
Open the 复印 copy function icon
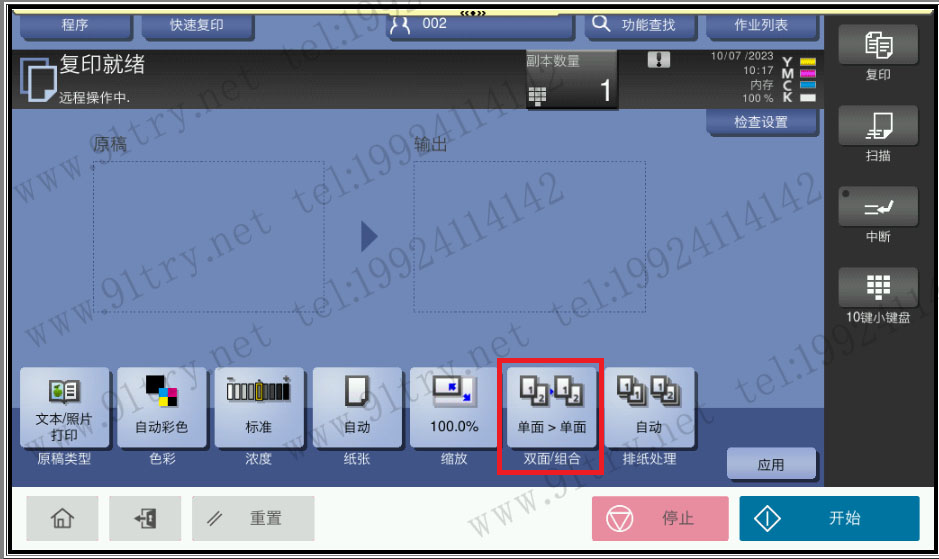click(x=878, y=45)
